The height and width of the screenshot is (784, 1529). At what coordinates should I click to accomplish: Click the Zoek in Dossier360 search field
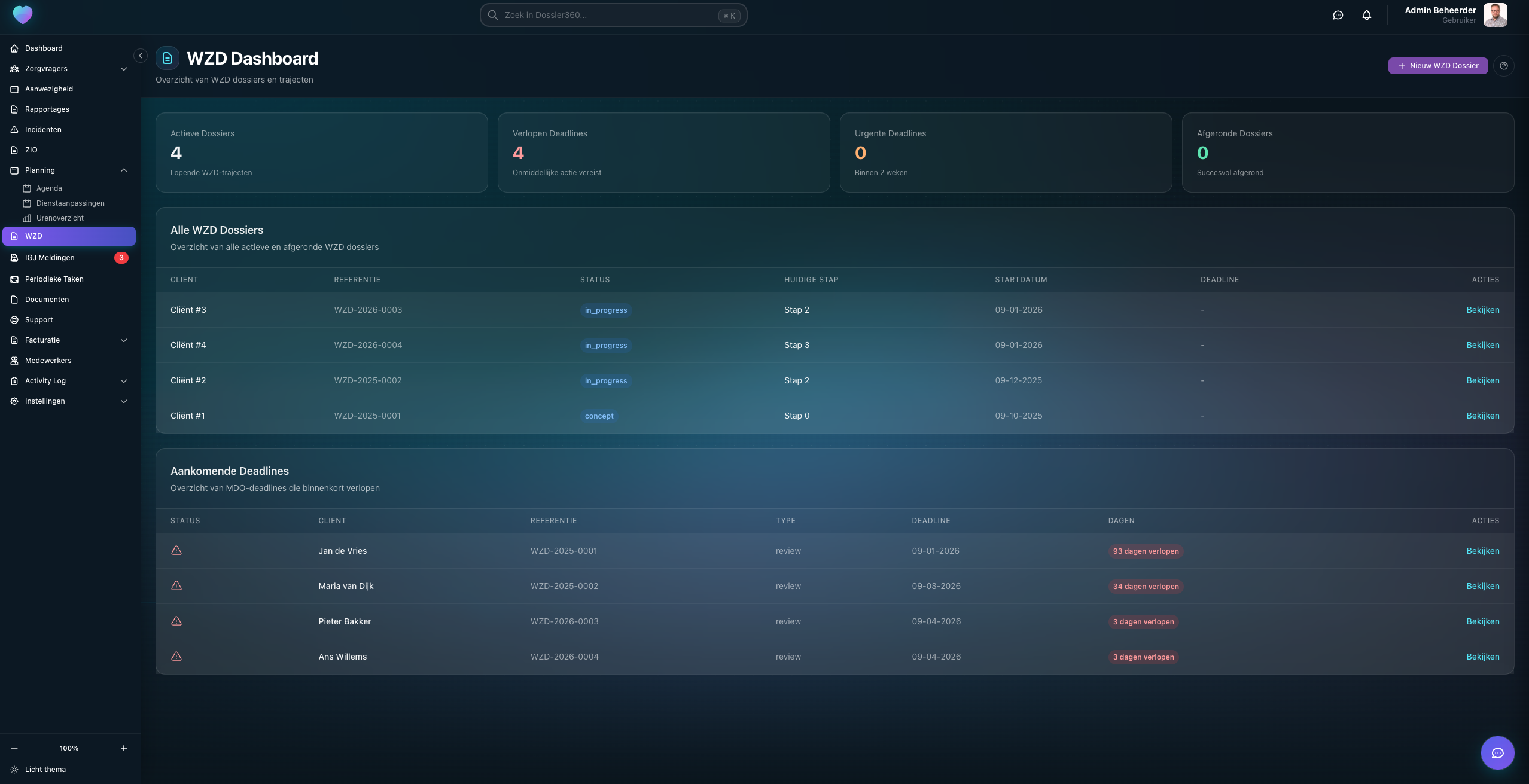tap(613, 15)
